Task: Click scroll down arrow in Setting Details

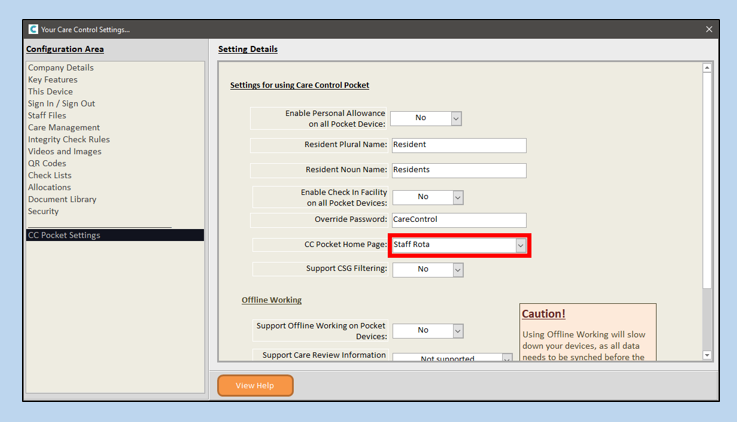Action: point(707,355)
